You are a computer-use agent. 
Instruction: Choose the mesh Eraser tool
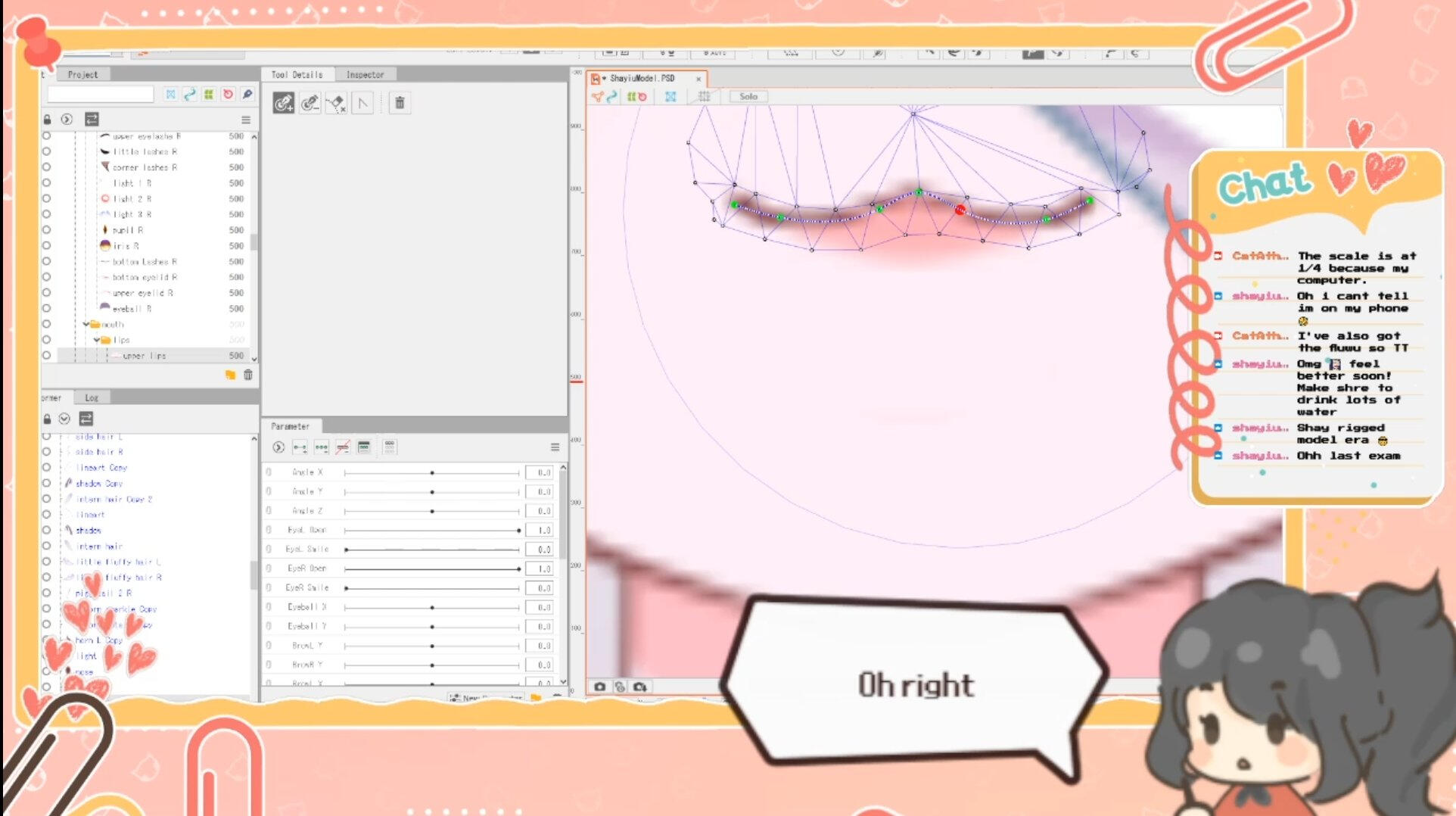336,103
